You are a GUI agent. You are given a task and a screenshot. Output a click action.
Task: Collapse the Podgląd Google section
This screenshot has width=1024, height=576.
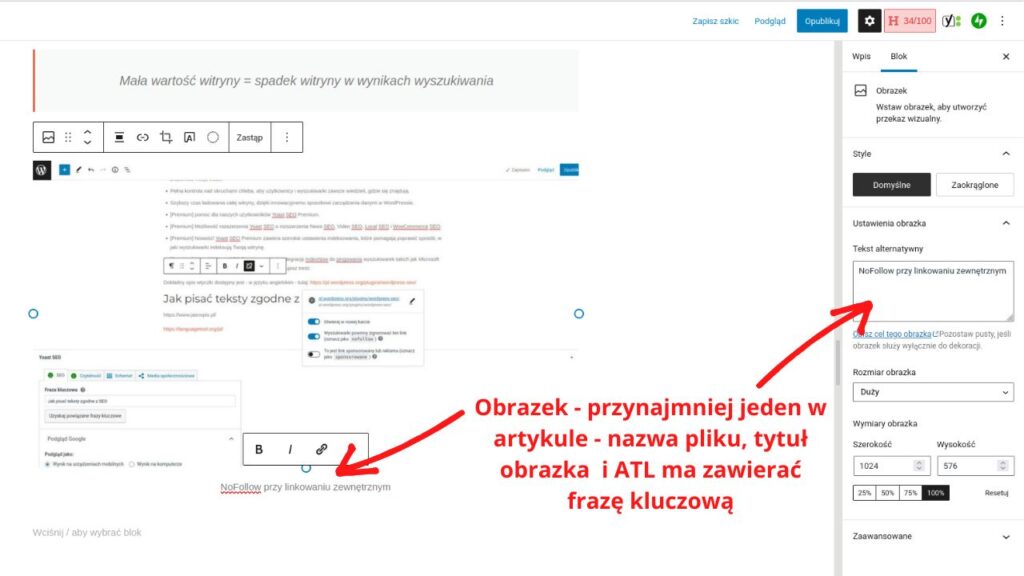point(231,438)
